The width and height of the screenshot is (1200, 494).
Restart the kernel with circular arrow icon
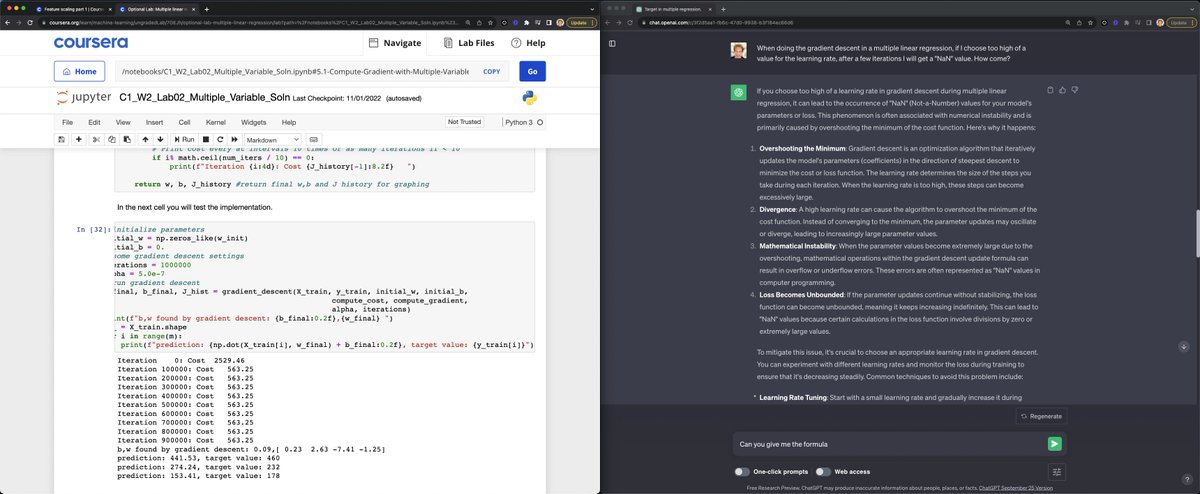click(x=218, y=139)
